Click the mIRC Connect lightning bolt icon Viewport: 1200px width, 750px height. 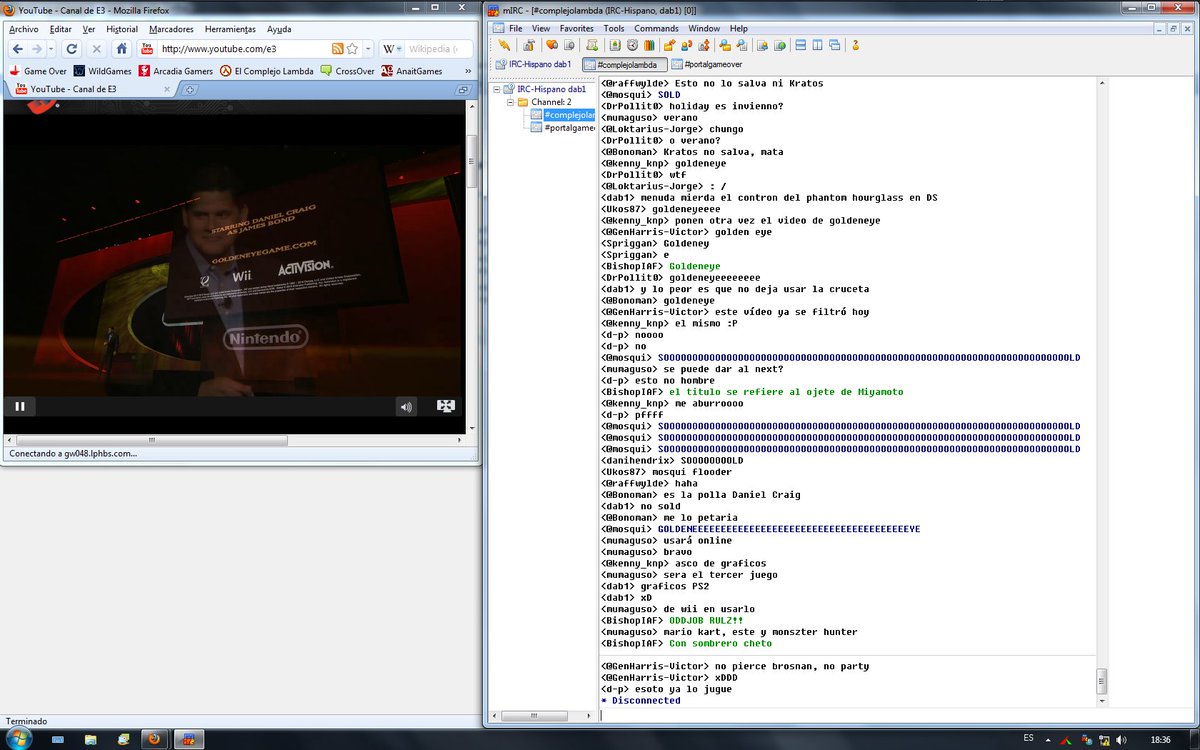504,45
